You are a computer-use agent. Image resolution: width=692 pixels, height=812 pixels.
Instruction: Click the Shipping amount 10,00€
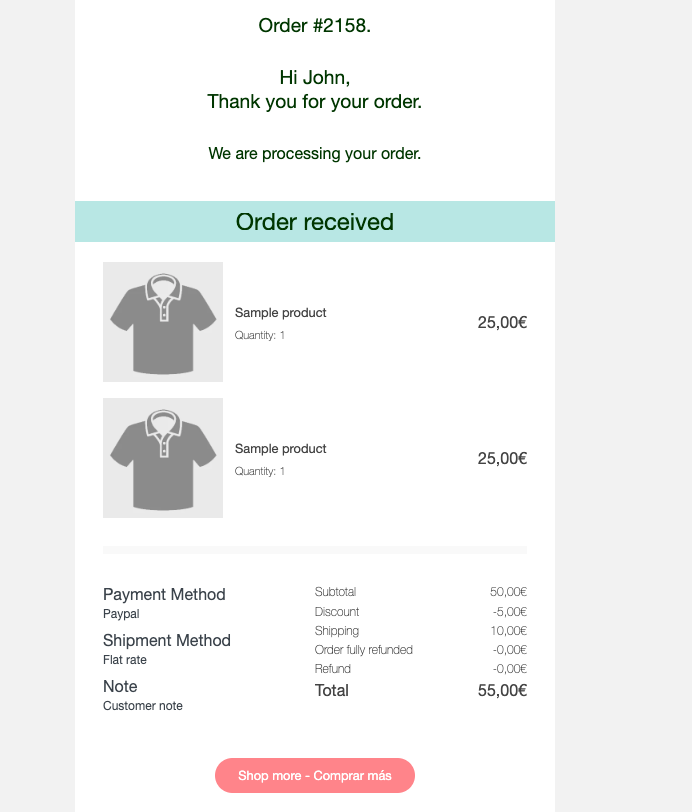tap(509, 631)
